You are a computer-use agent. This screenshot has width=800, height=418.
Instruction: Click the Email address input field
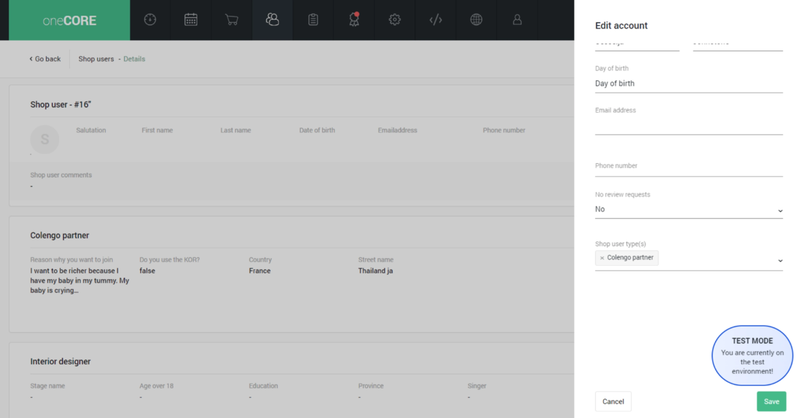[x=688, y=125]
